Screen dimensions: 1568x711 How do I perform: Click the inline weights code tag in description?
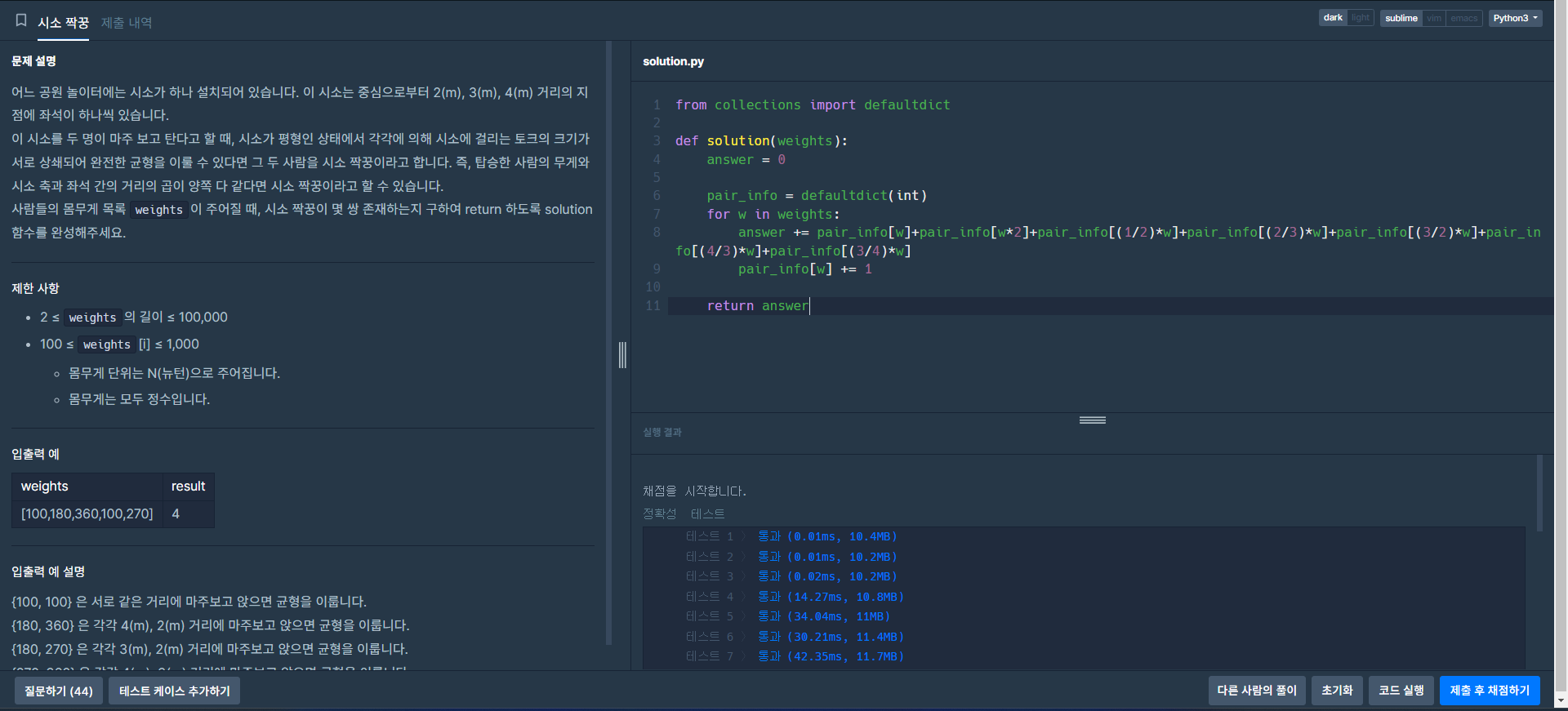(x=158, y=210)
